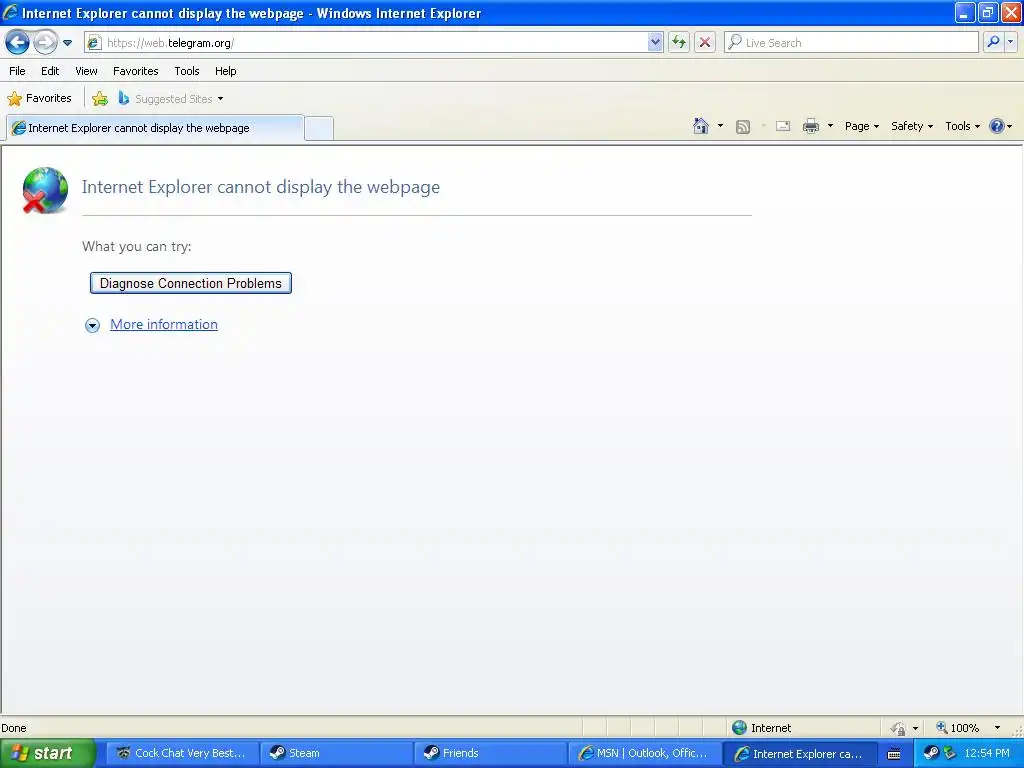Click the Protected Mode status icon
The image size is (1024, 768).
point(899,728)
